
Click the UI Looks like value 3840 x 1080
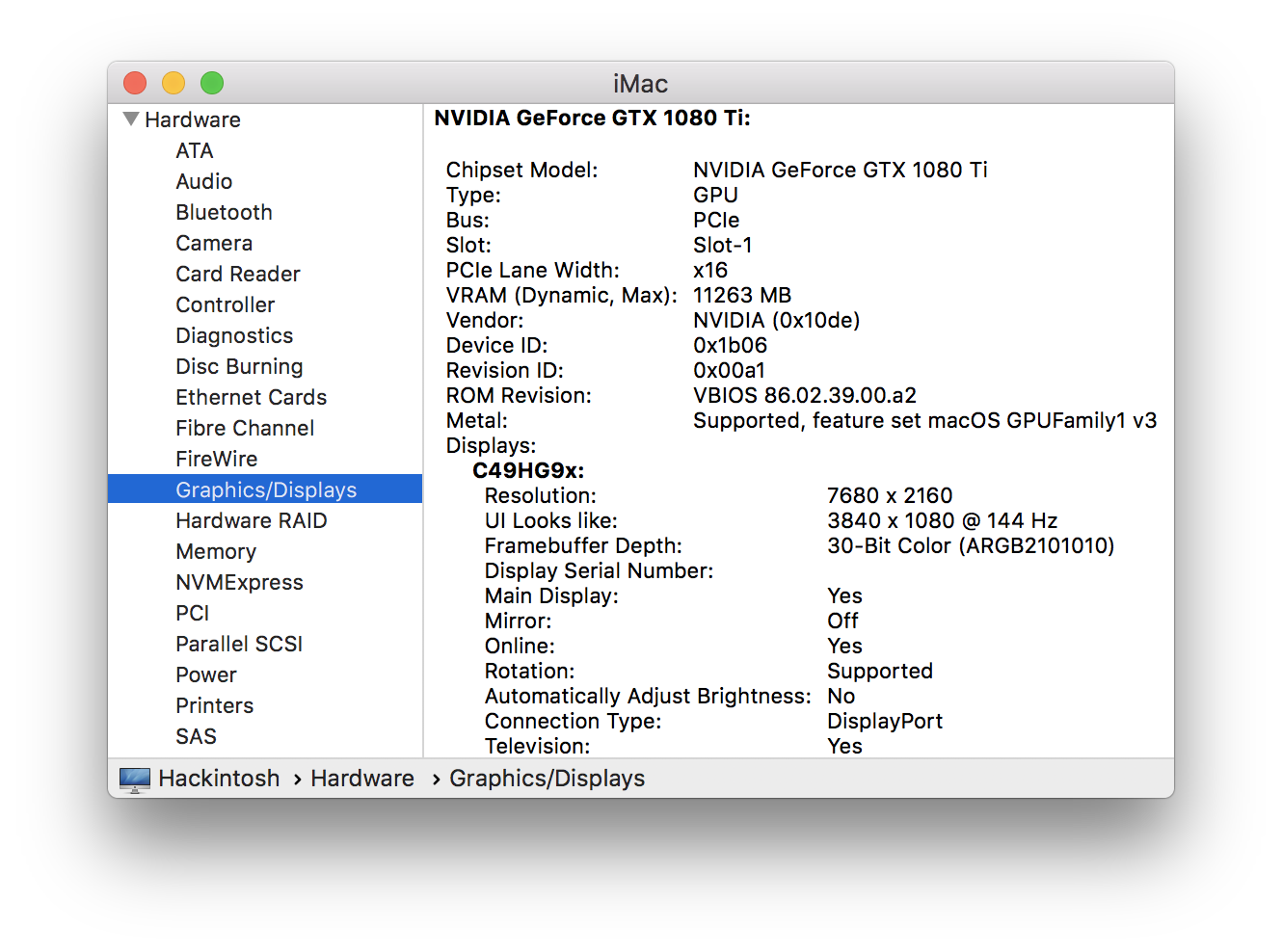point(943,520)
